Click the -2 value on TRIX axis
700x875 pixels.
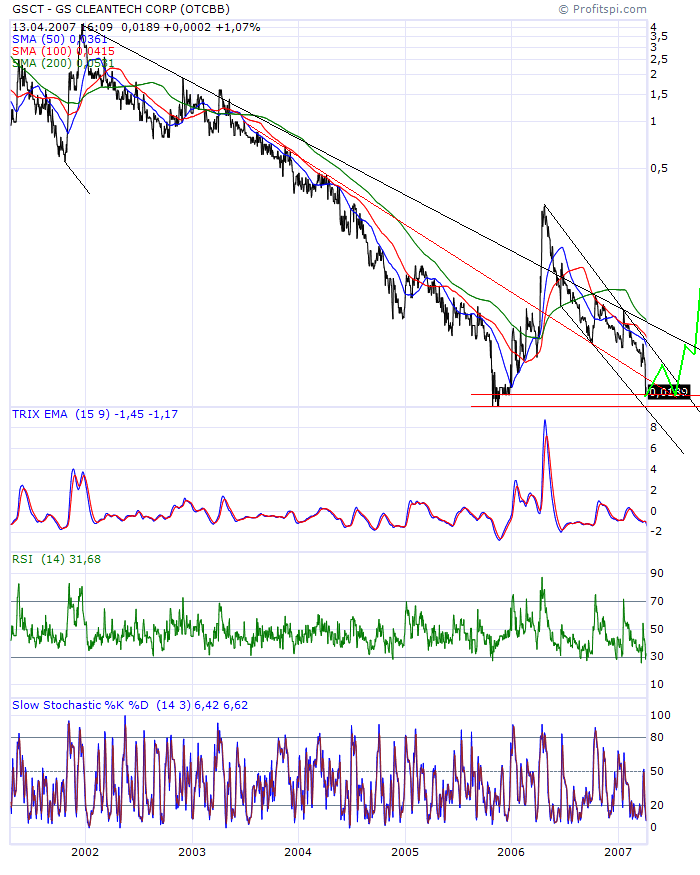point(656,531)
